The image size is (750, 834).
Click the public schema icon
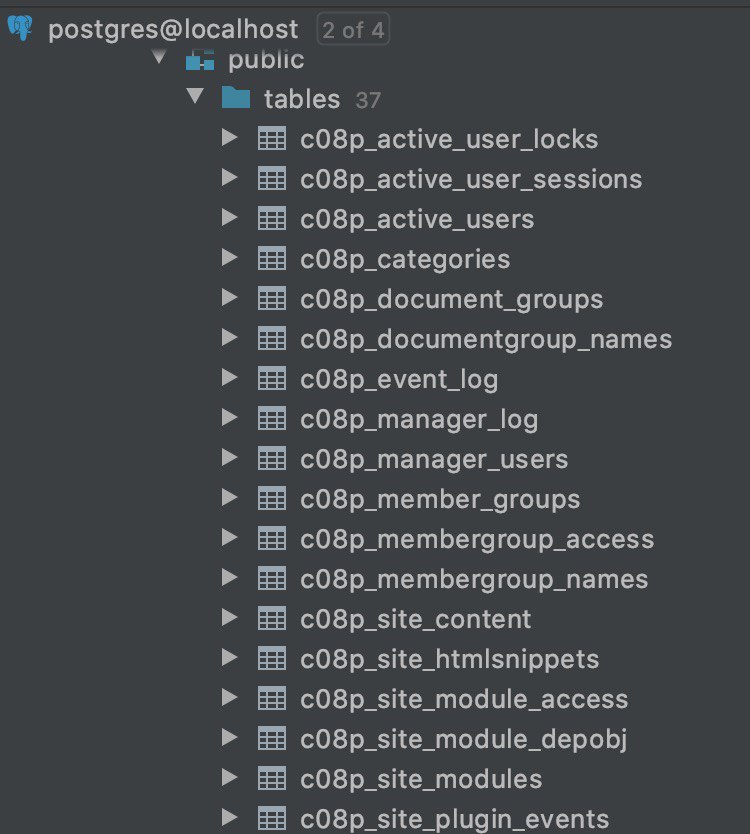(x=200, y=60)
